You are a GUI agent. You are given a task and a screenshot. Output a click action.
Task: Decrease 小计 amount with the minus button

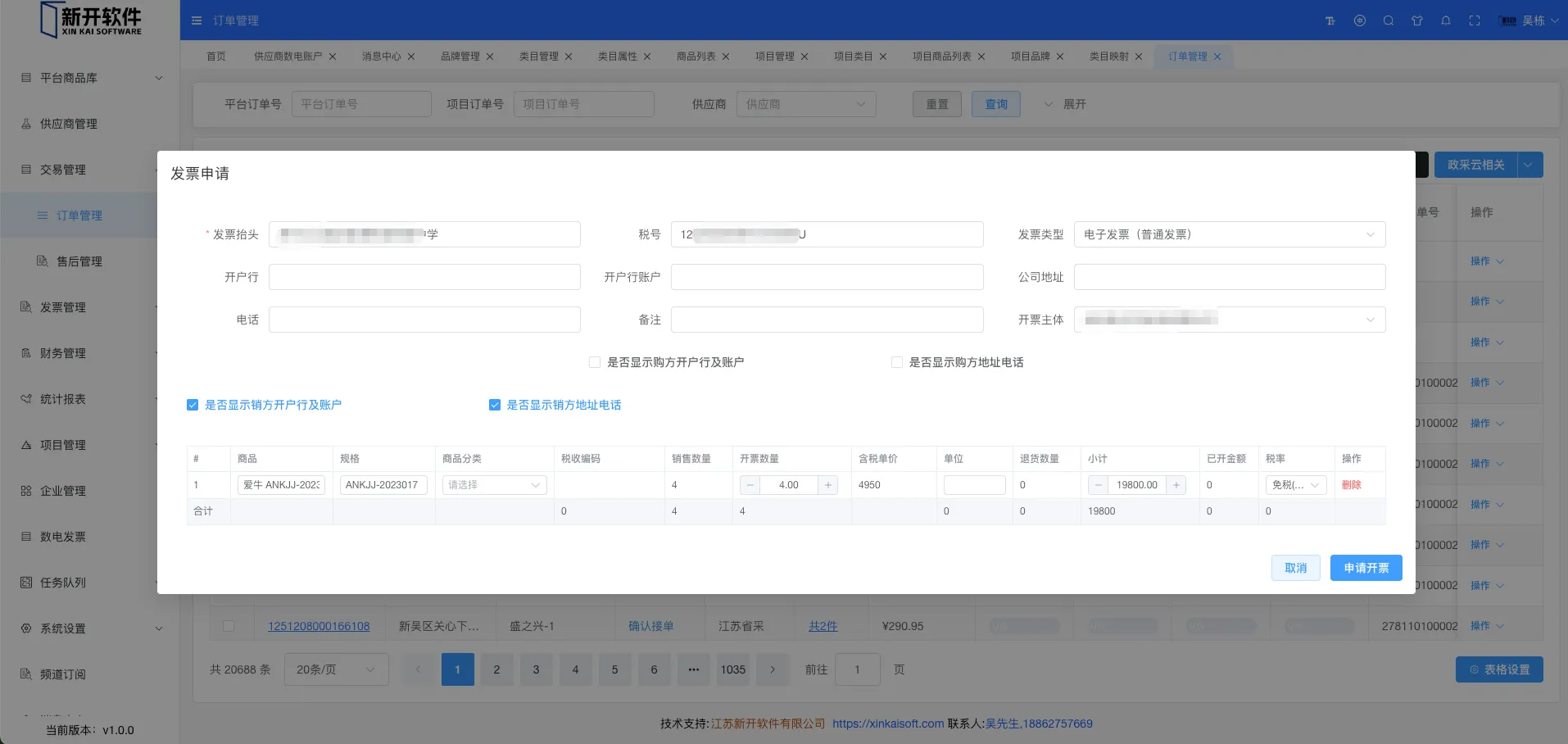(1099, 485)
